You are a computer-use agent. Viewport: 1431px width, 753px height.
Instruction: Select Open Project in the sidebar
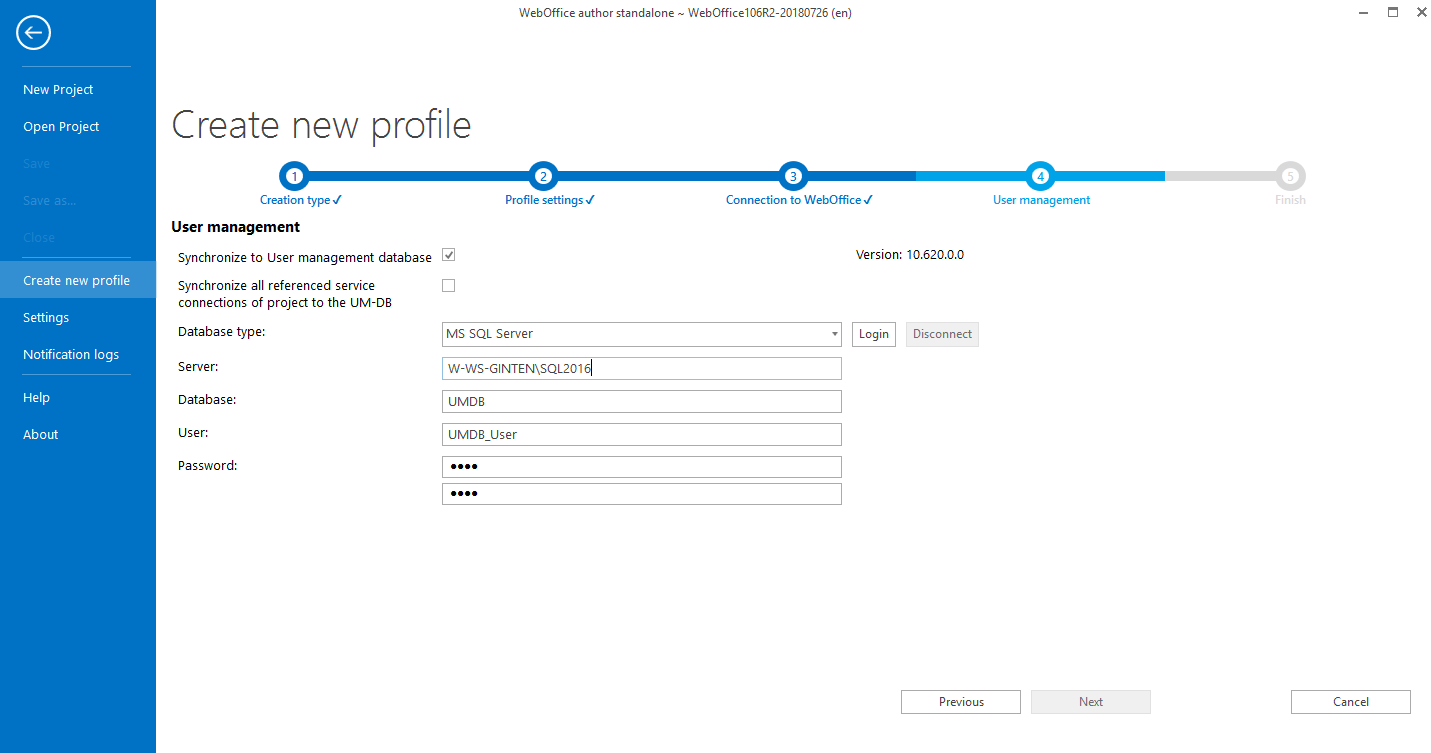click(61, 126)
